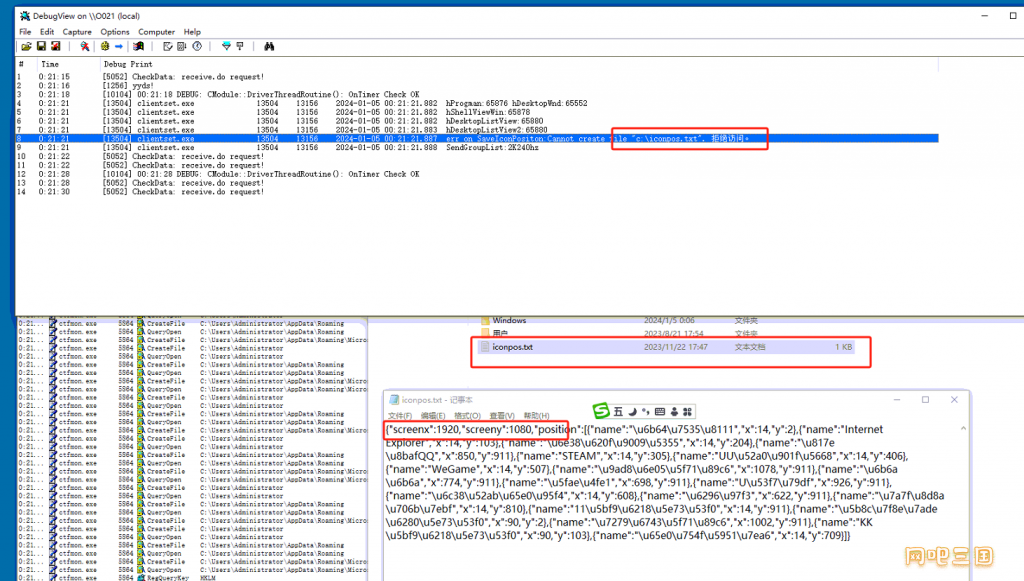Click the Notepad scrollbar up arrow

963,428
